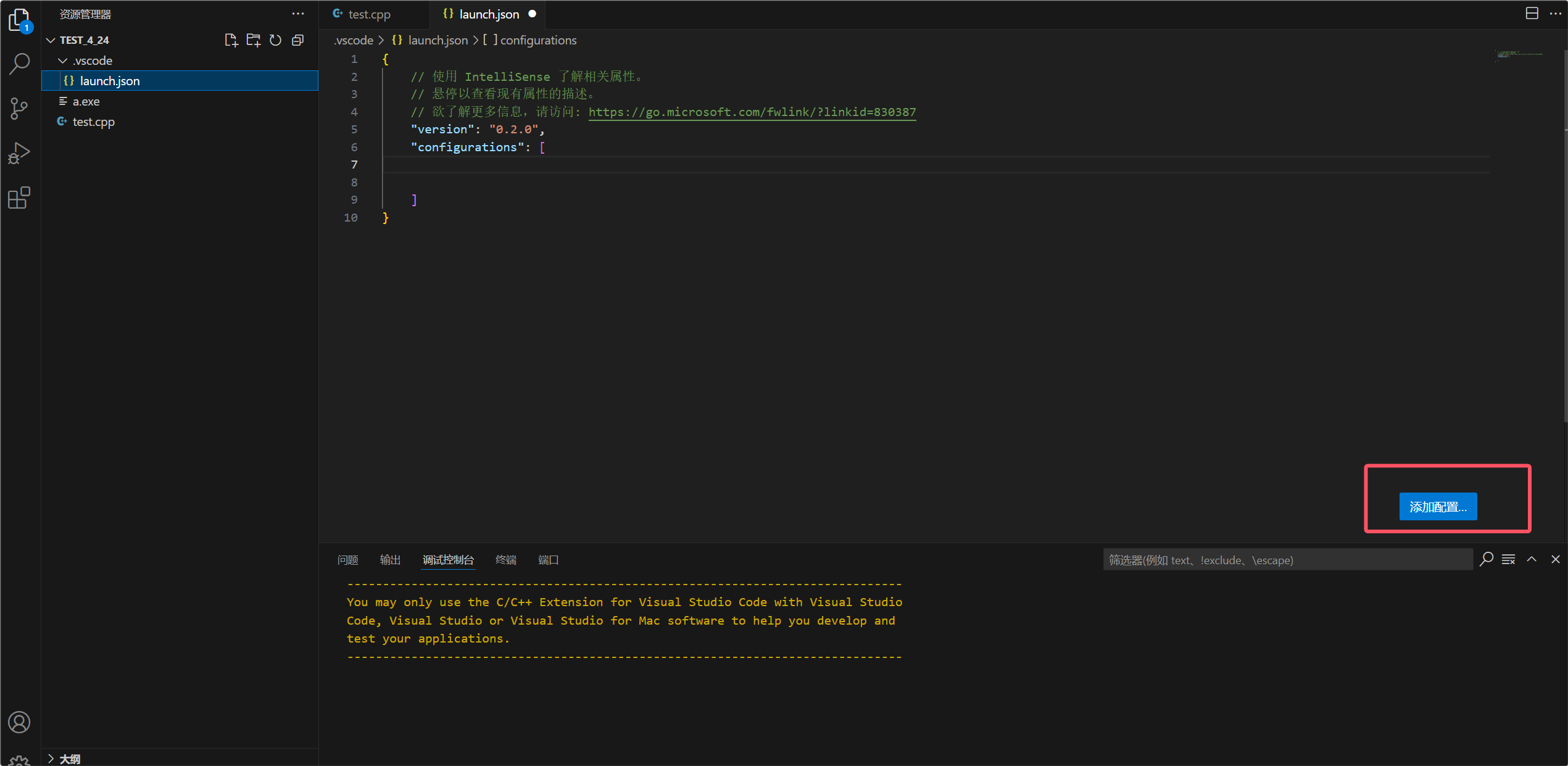Switch to the 终端 terminal panel tab
The image size is (1568, 766).
505,560
